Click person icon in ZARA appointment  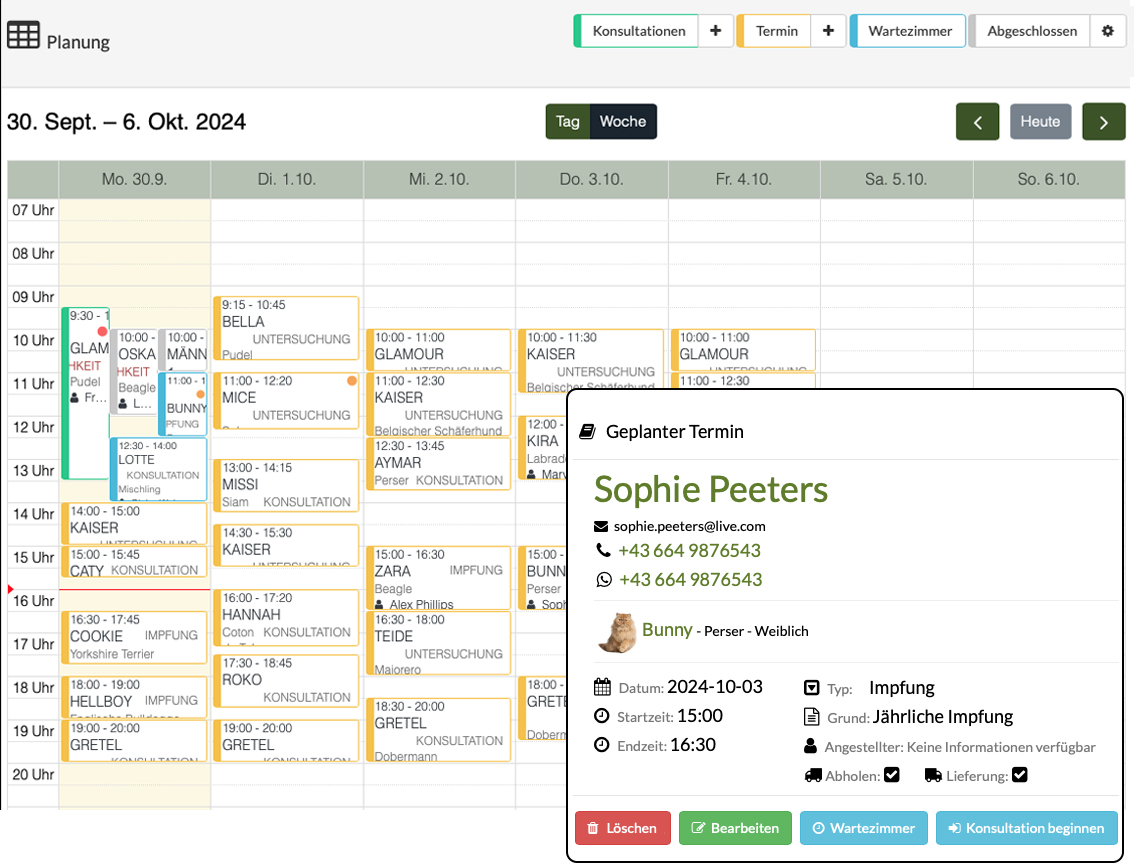coord(380,604)
